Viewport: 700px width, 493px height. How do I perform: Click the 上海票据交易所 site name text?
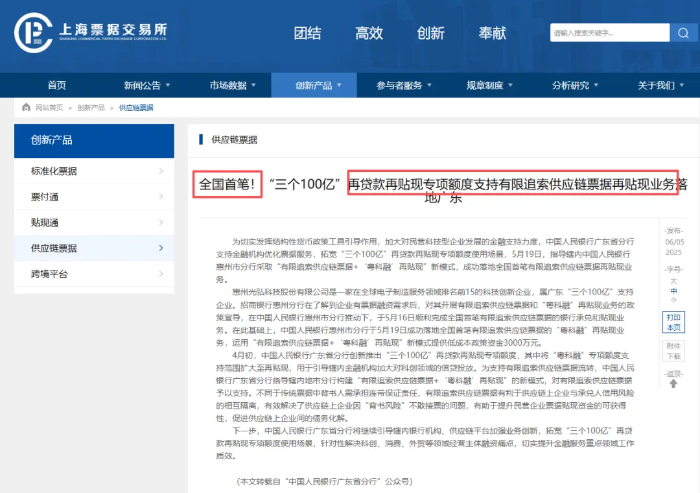pyautogui.click(x=113, y=29)
